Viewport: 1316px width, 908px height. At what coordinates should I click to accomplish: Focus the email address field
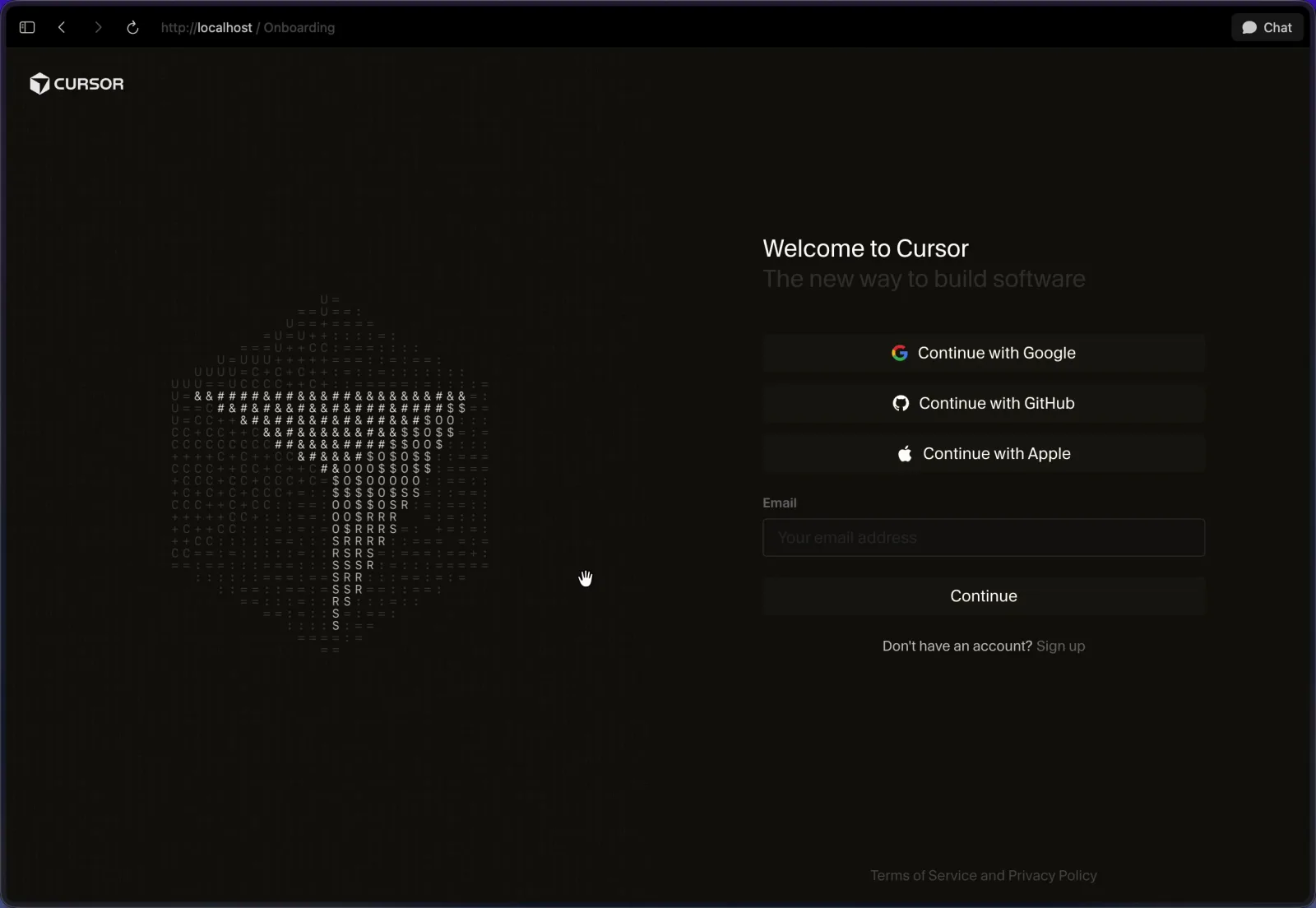click(x=984, y=537)
